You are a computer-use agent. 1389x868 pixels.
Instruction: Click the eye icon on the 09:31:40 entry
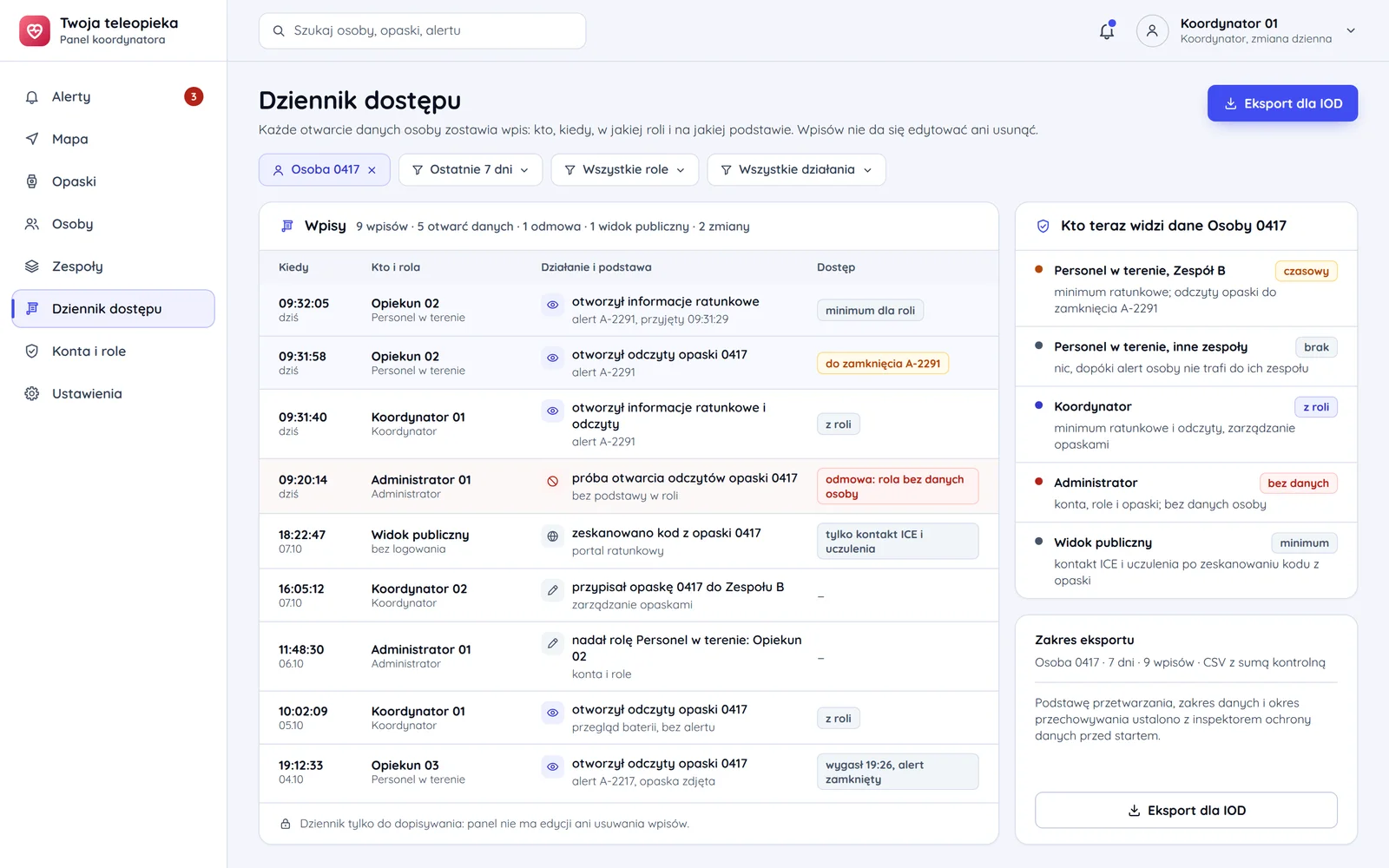pos(552,411)
